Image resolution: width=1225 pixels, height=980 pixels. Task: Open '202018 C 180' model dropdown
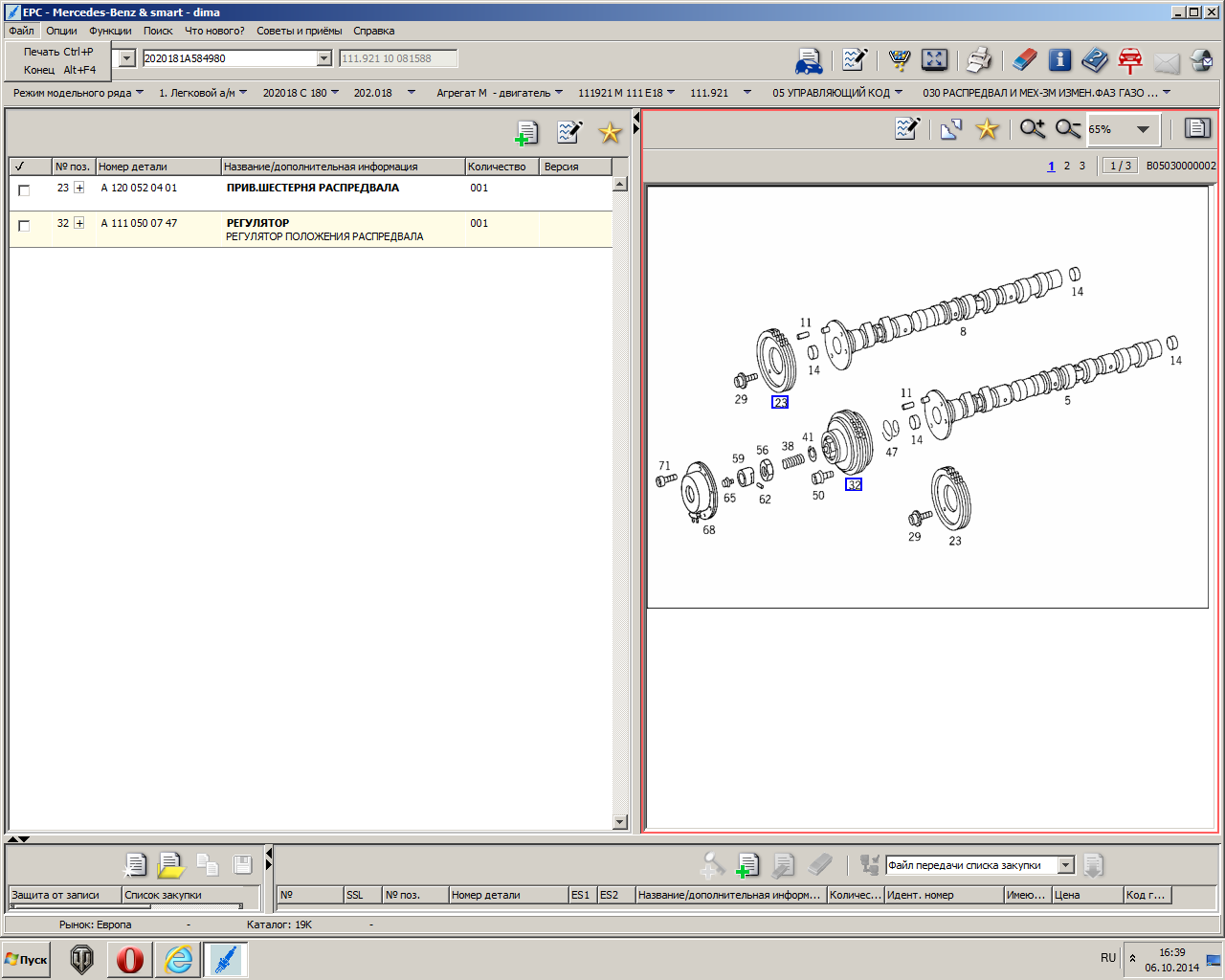point(301,93)
